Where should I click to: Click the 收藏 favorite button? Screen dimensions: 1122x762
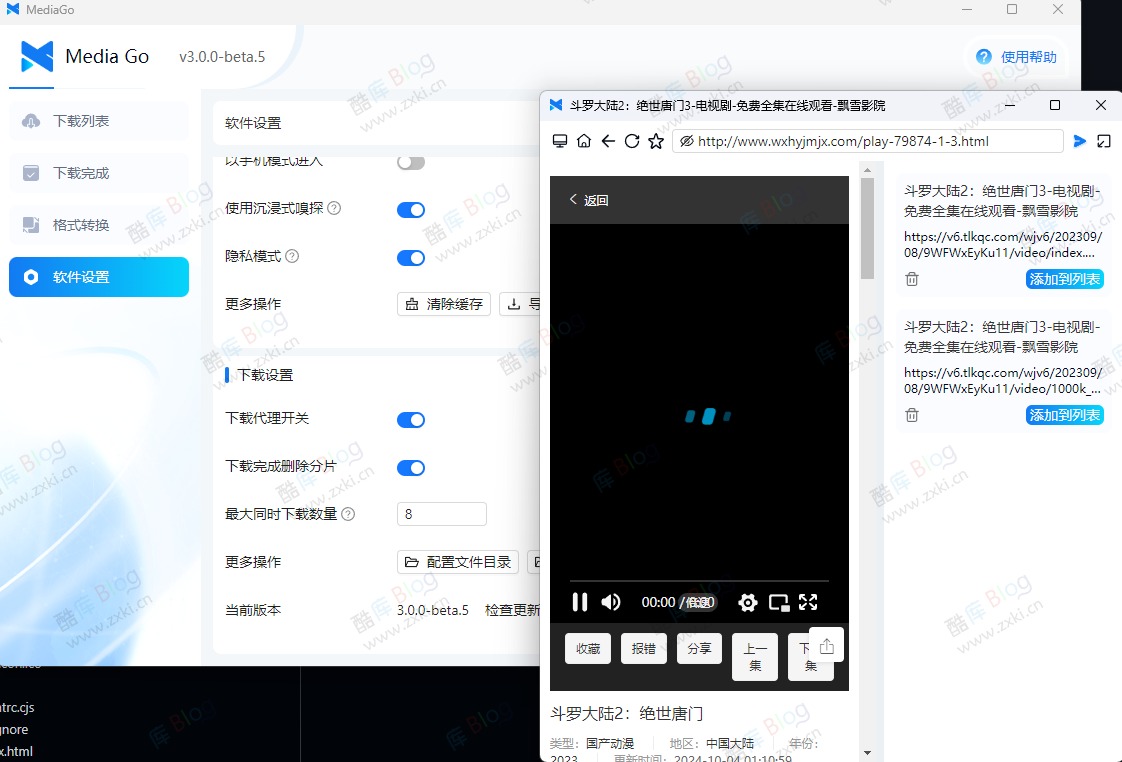pyautogui.click(x=588, y=648)
